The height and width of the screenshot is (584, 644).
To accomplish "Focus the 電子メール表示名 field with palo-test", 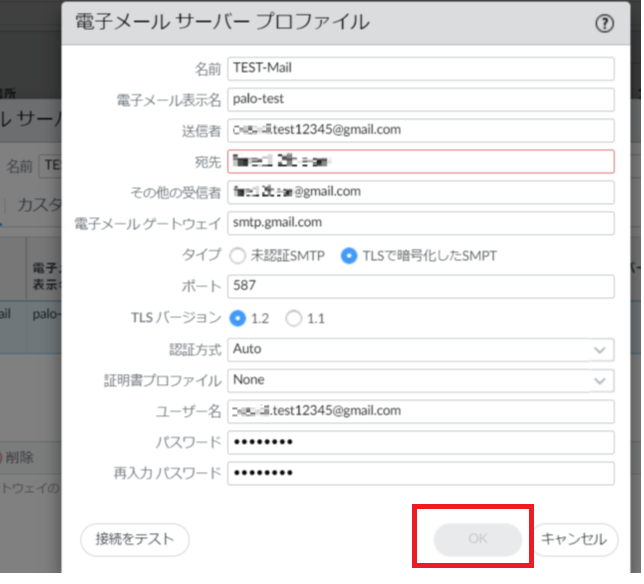I will [x=420, y=100].
